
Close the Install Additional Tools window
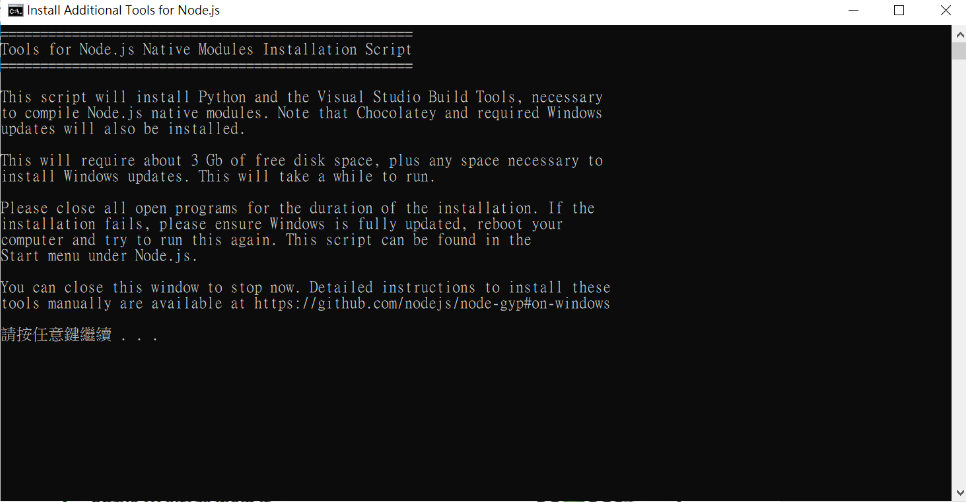pyautogui.click(x=946, y=10)
